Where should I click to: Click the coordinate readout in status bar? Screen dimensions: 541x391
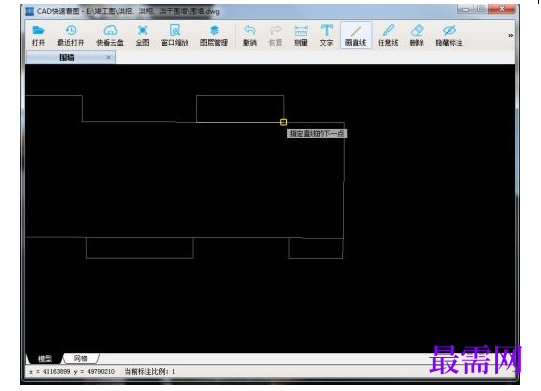(x=72, y=372)
